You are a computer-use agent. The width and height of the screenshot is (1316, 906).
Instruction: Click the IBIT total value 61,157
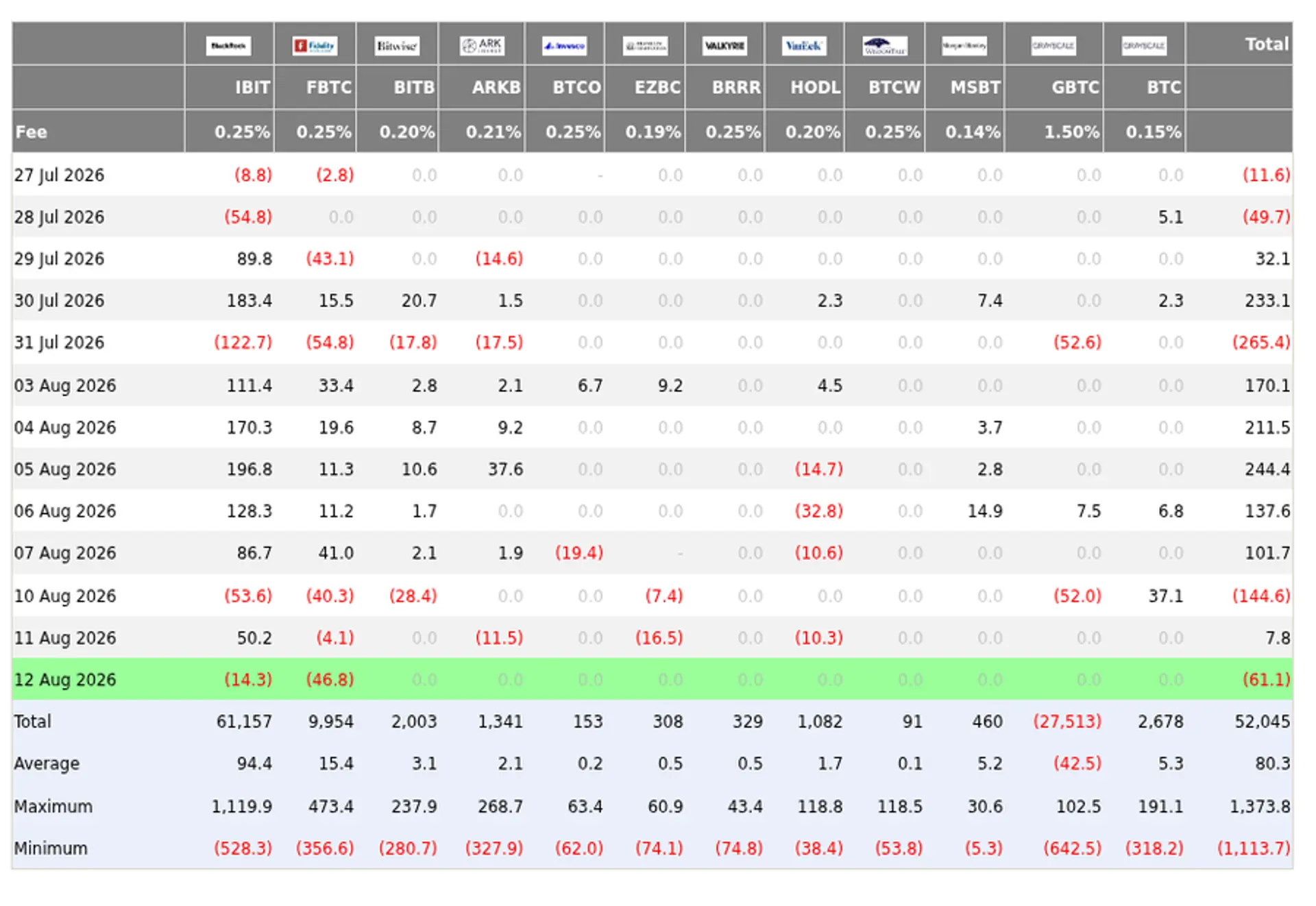click(x=244, y=722)
